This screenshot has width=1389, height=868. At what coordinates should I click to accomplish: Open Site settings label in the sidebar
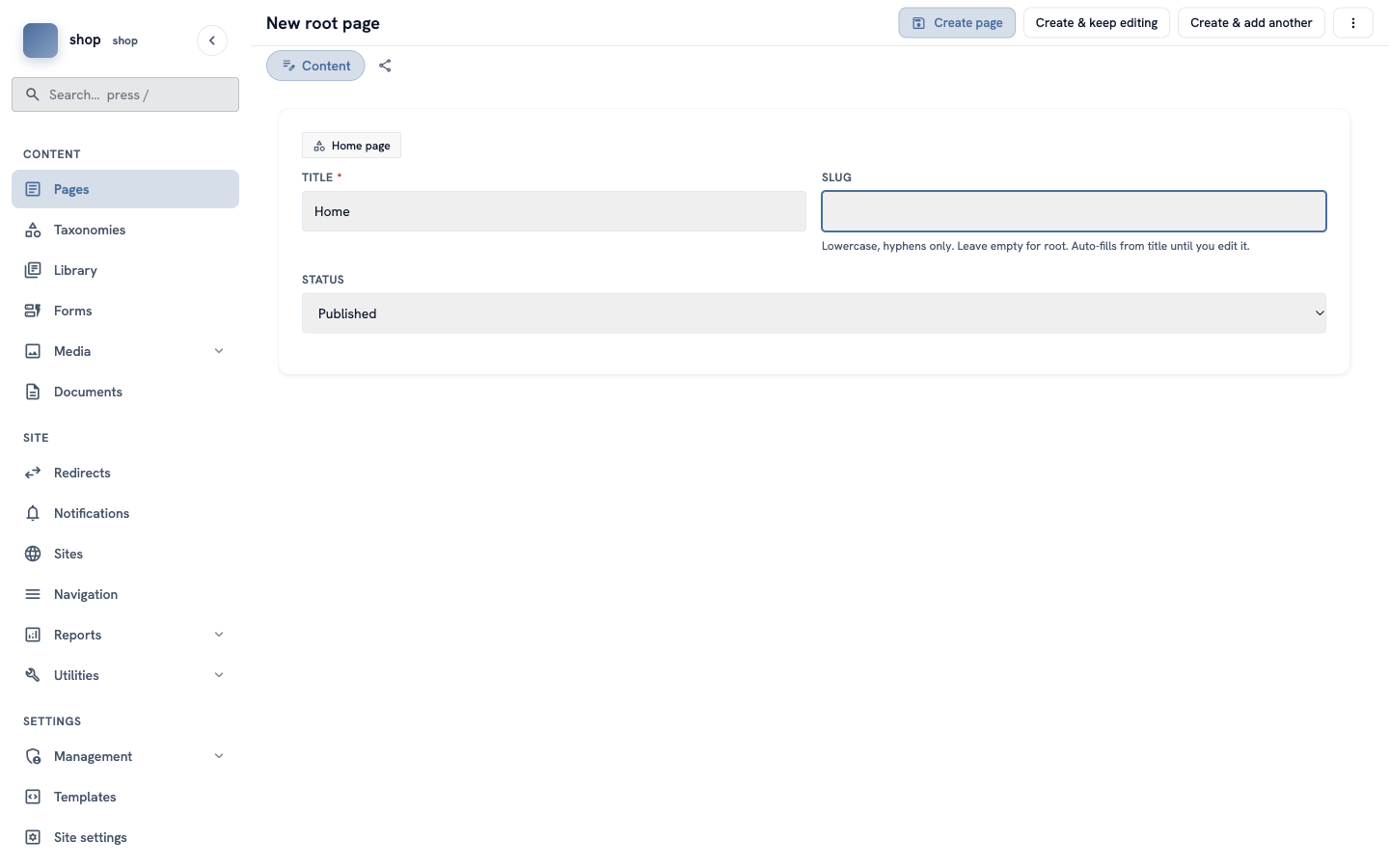91,837
